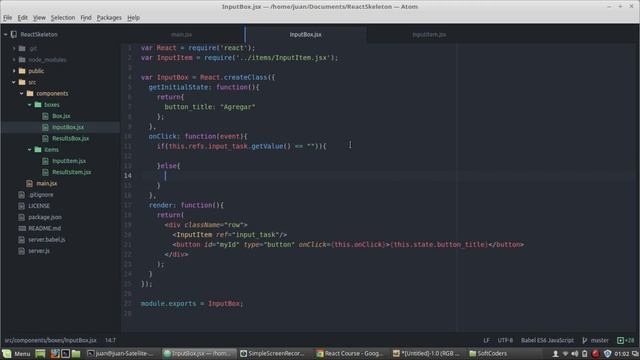Screen dimensions: 640x360
Task: Open Box.jsx in the tree view
Action: (x=61, y=116)
